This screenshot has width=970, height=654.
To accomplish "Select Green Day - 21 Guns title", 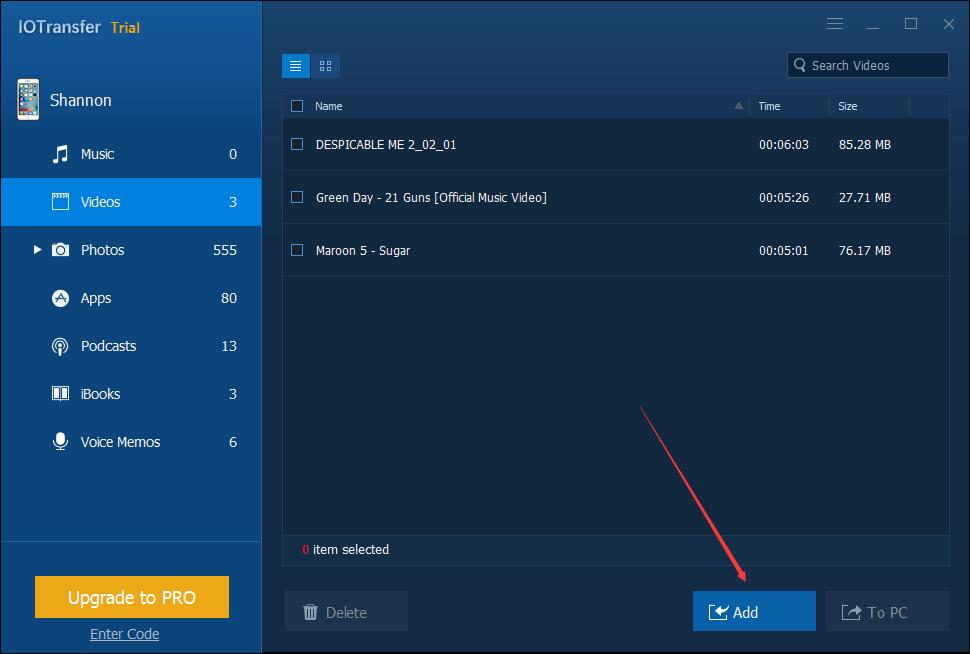I will [431, 197].
